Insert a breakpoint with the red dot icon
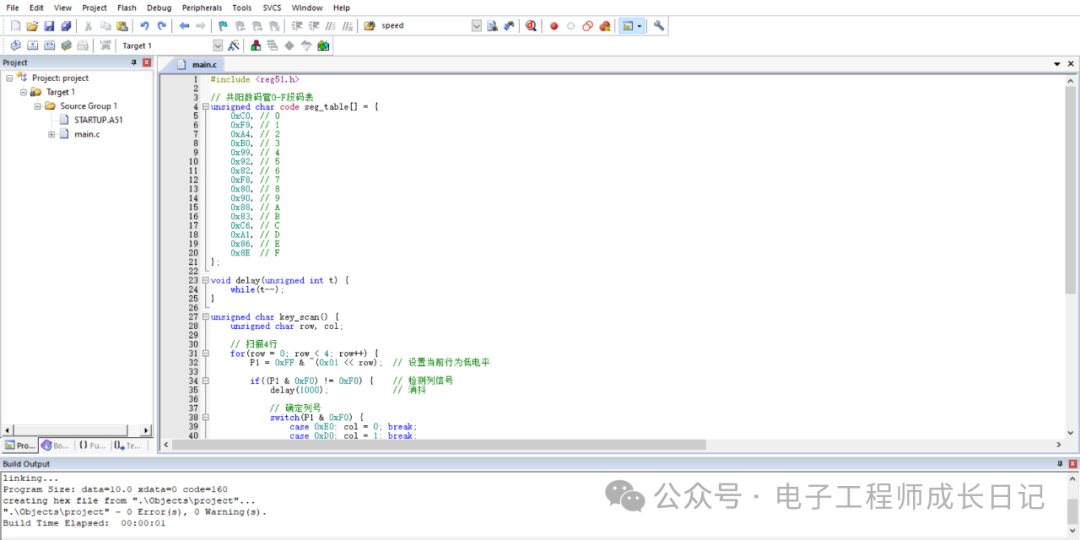 coord(554,25)
